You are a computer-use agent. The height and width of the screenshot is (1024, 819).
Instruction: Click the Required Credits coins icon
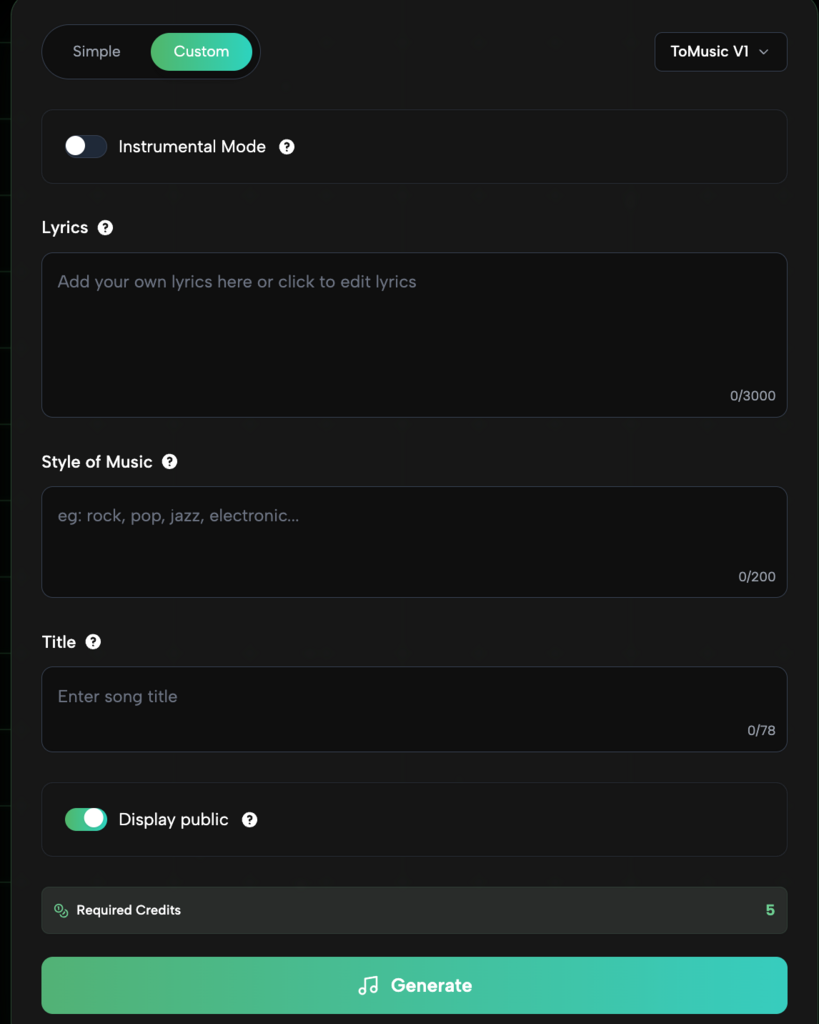(x=61, y=911)
